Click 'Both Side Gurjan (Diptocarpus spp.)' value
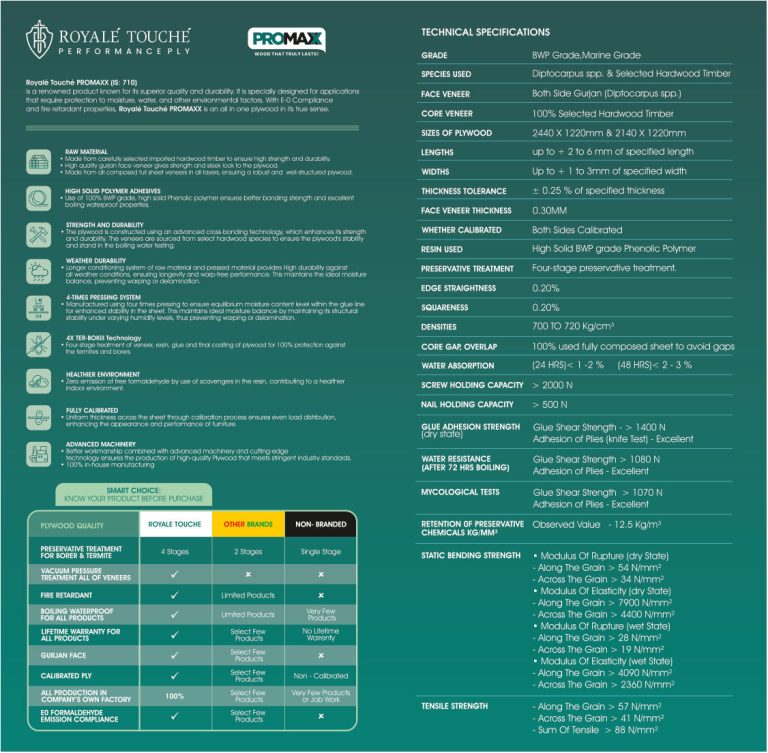The image size is (768, 753). pyautogui.click(x=607, y=93)
